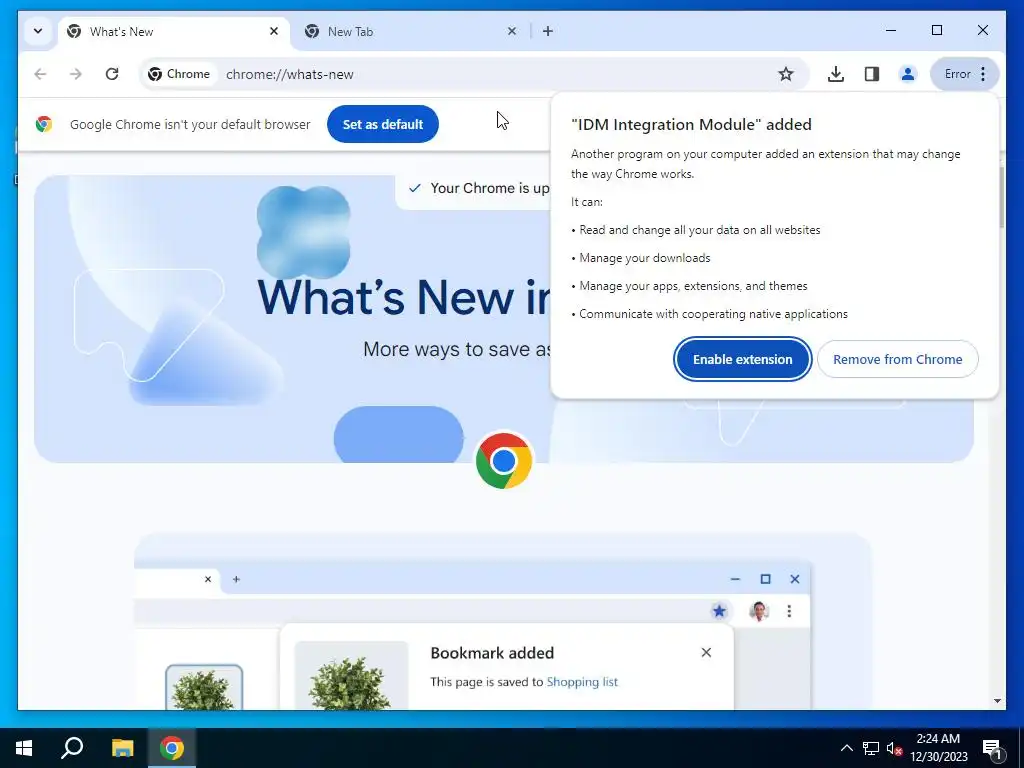
Task: Bookmark this tab with star icon
Action: [x=786, y=74]
